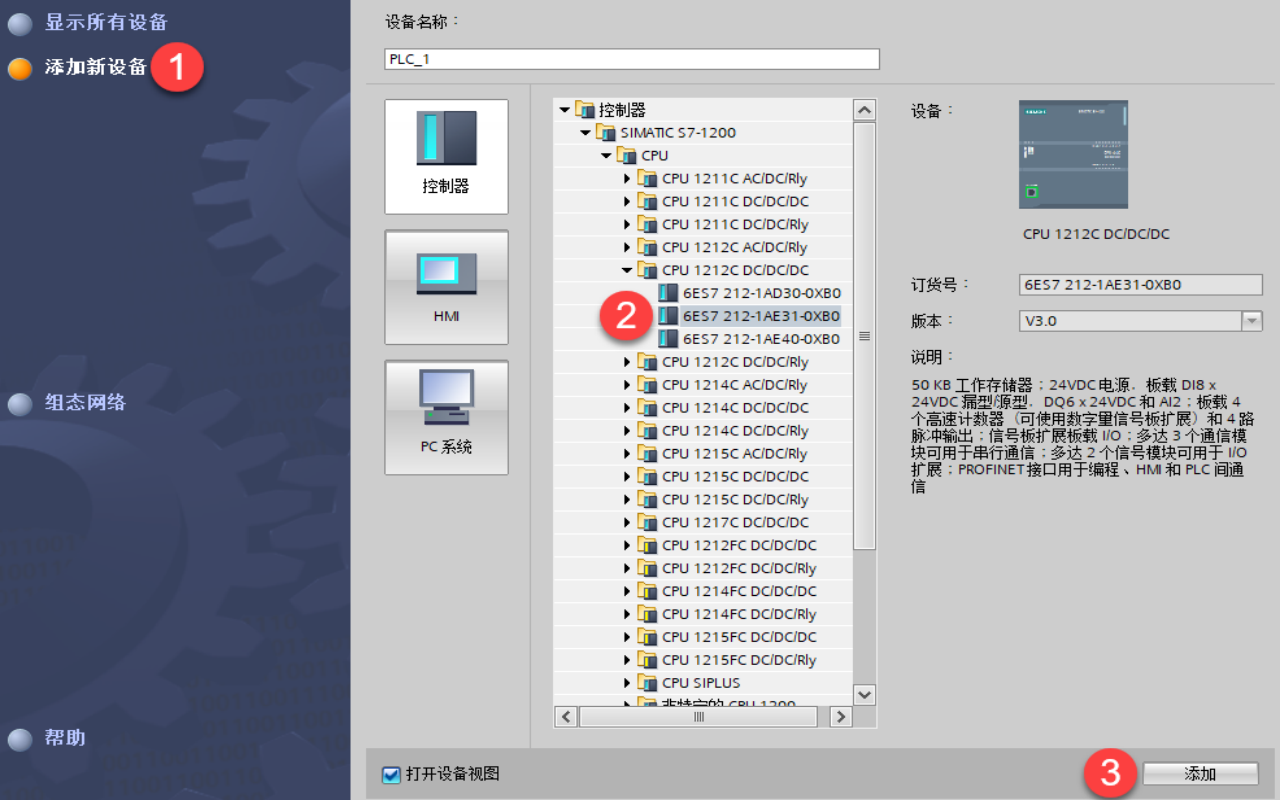Collapse the CPU 1212C DC/DC/DC node
Viewport: 1280px width, 800px height.
pyautogui.click(x=627, y=270)
